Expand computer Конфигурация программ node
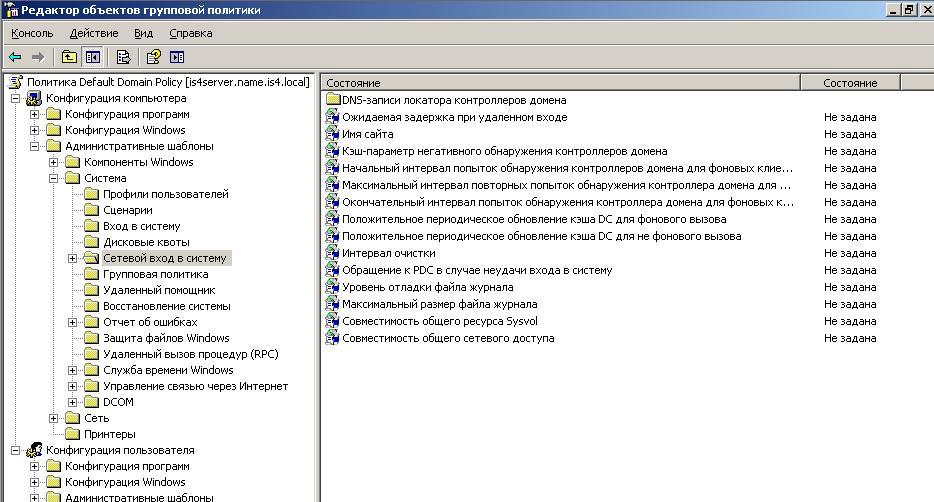This screenshot has height=502, width=934. pyautogui.click(x=35, y=114)
